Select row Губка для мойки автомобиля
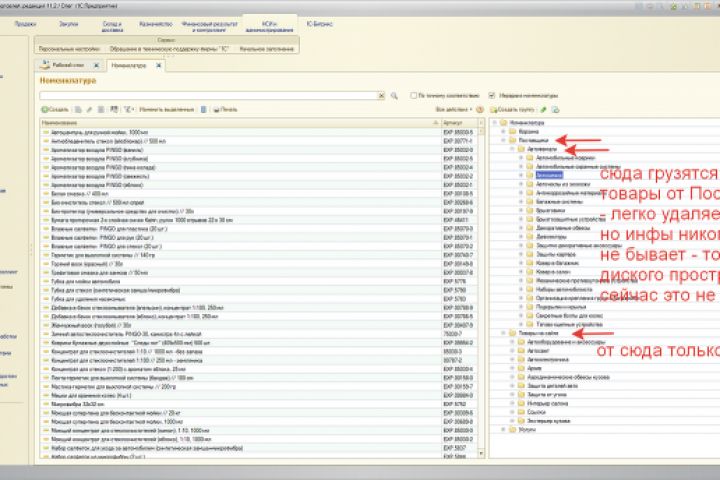This screenshot has width=720, height=480. pyautogui.click(x=259, y=281)
